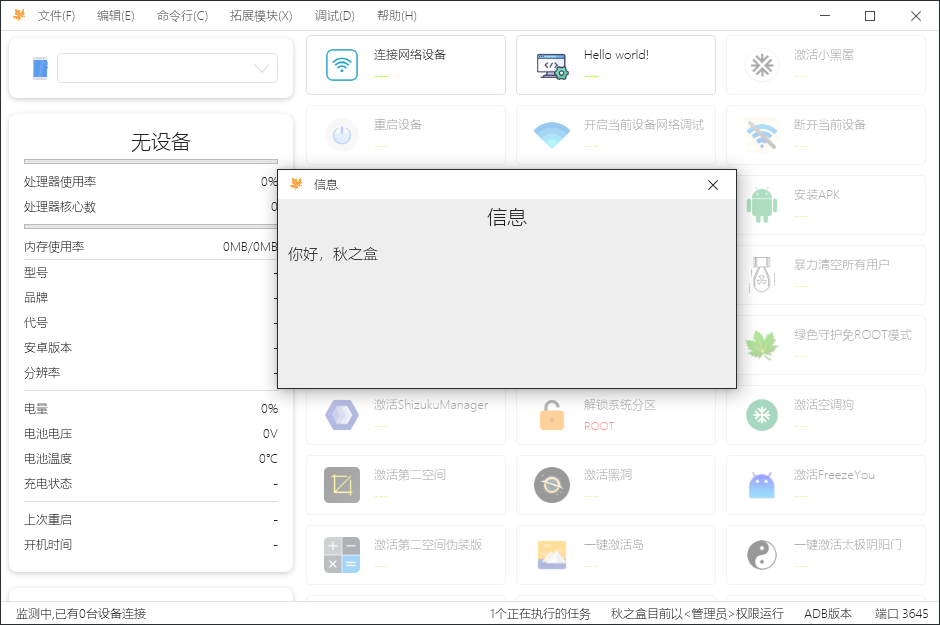Select the 激活ShizukuManager option

pyautogui.click(x=431, y=405)
